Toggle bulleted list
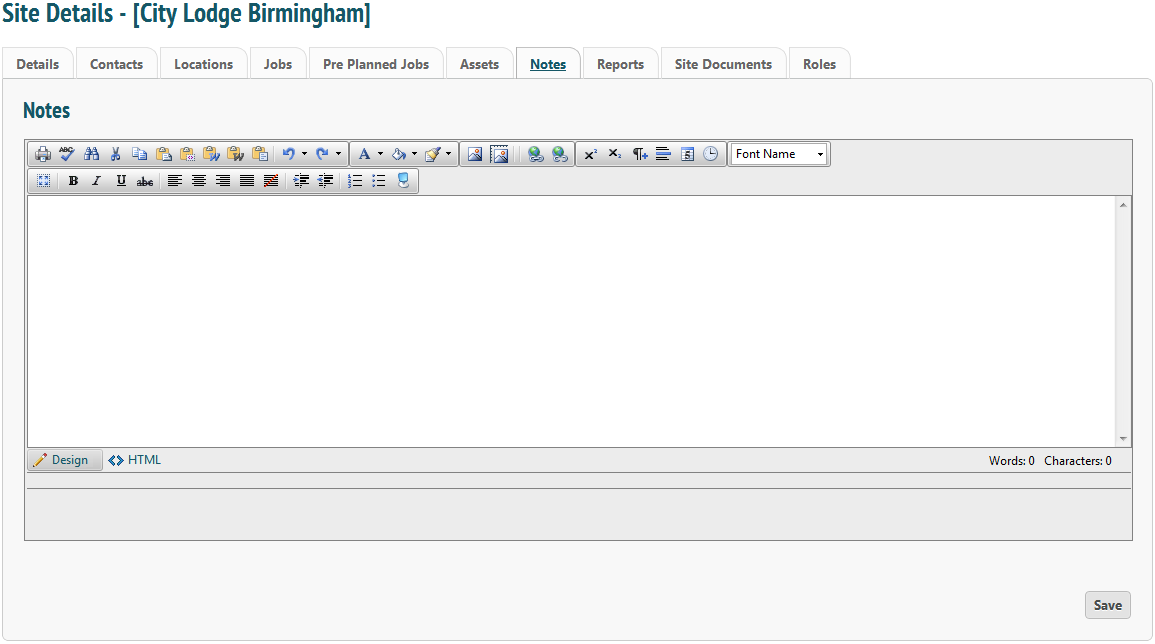 click(379, 181)
